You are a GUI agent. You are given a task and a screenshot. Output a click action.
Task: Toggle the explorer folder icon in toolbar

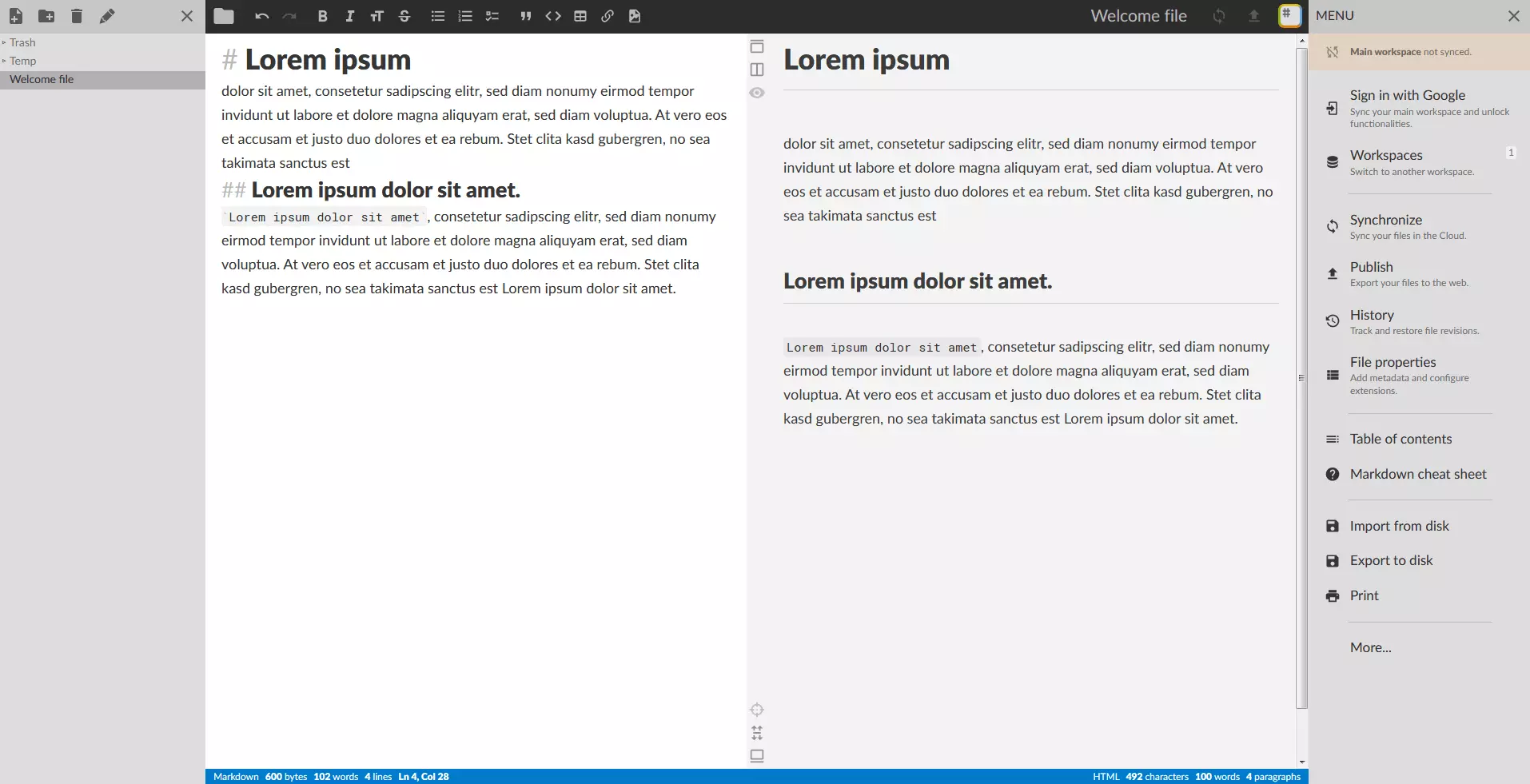click(x=224, y=16)
